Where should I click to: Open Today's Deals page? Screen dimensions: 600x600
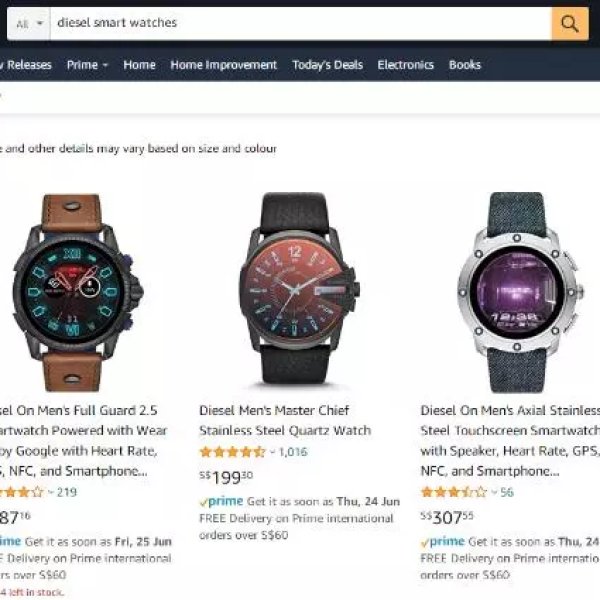(x=327, y=65)
